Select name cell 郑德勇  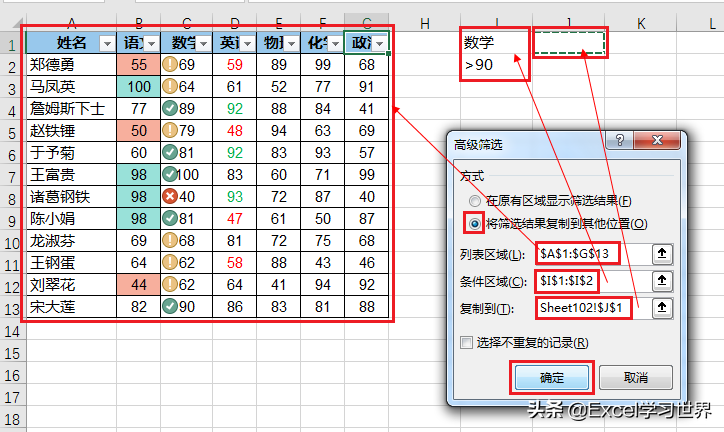pyautogui.click(x=71, y=65)
